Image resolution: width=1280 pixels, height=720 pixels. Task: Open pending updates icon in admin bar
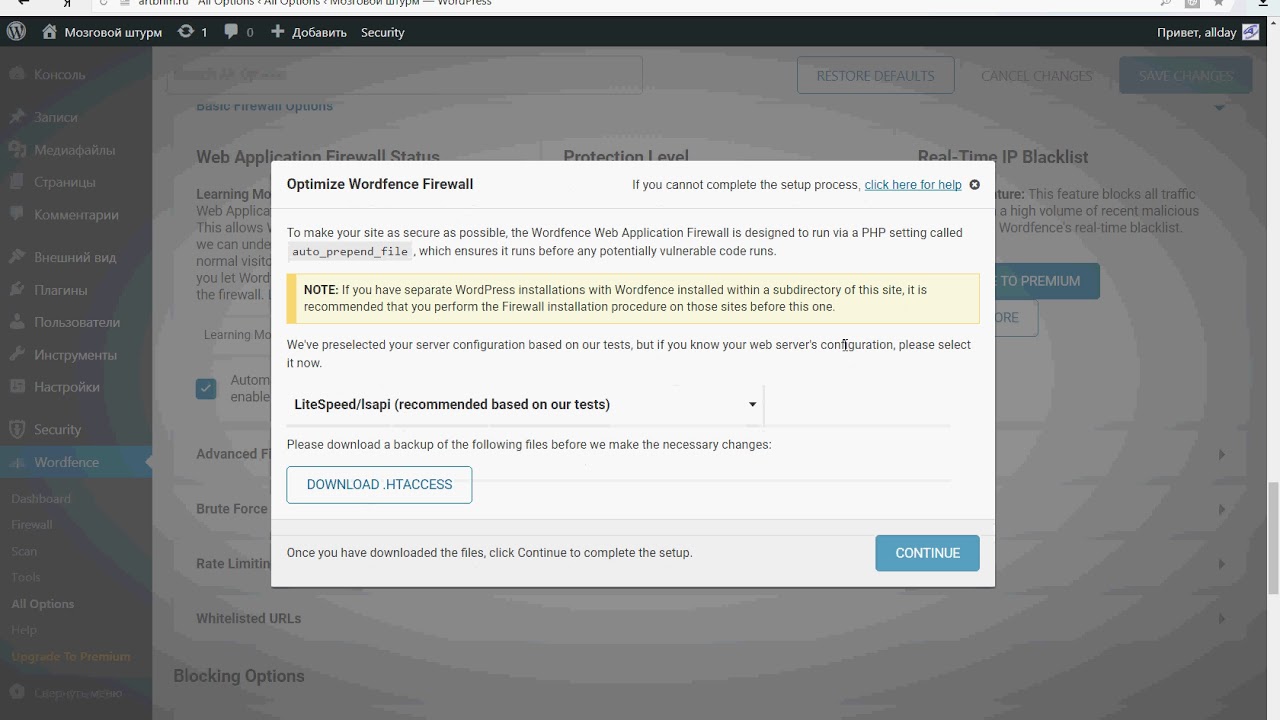click(186, 32)
